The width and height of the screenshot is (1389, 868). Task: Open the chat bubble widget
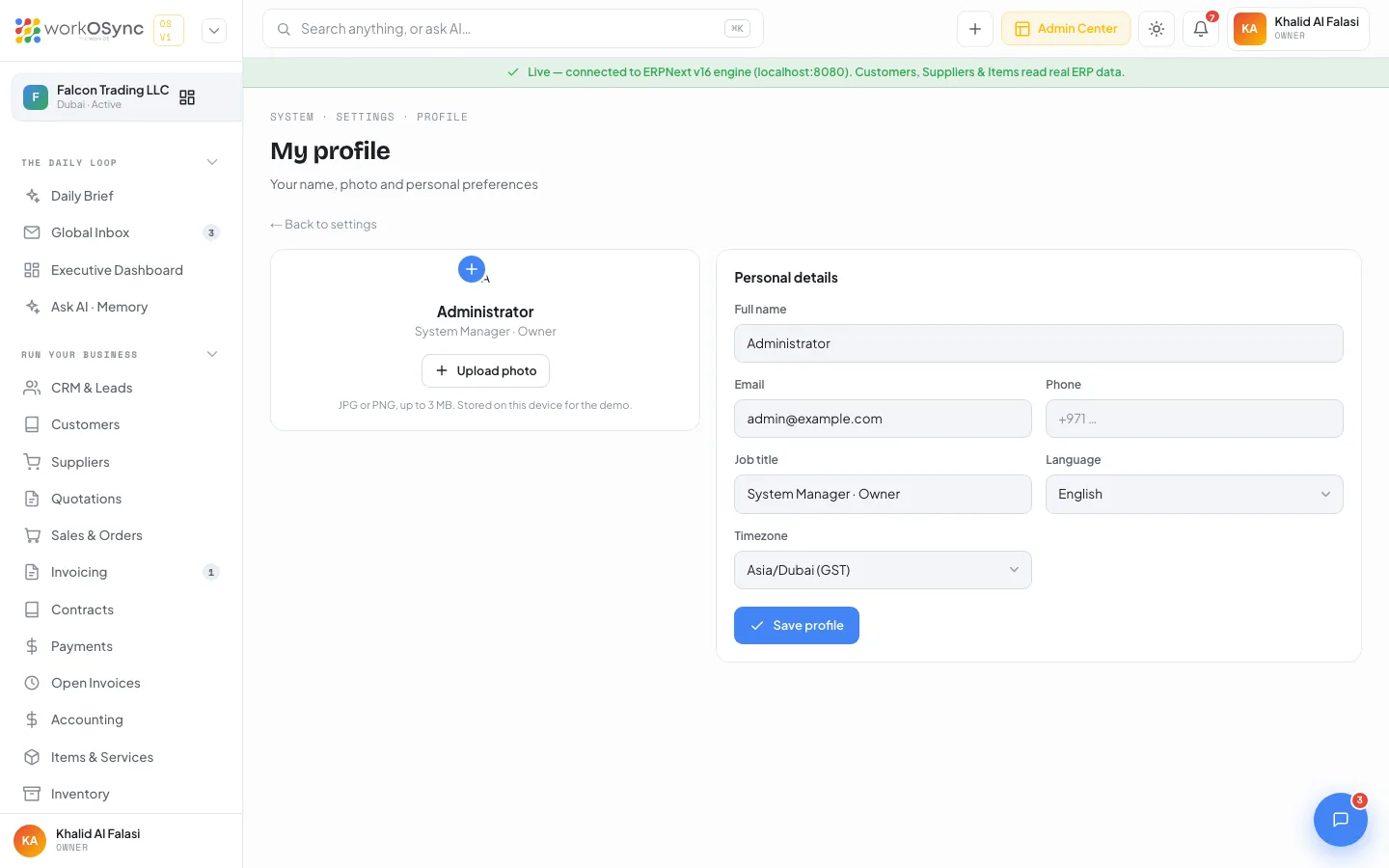pyautogui.click(x=1341, y=820)
